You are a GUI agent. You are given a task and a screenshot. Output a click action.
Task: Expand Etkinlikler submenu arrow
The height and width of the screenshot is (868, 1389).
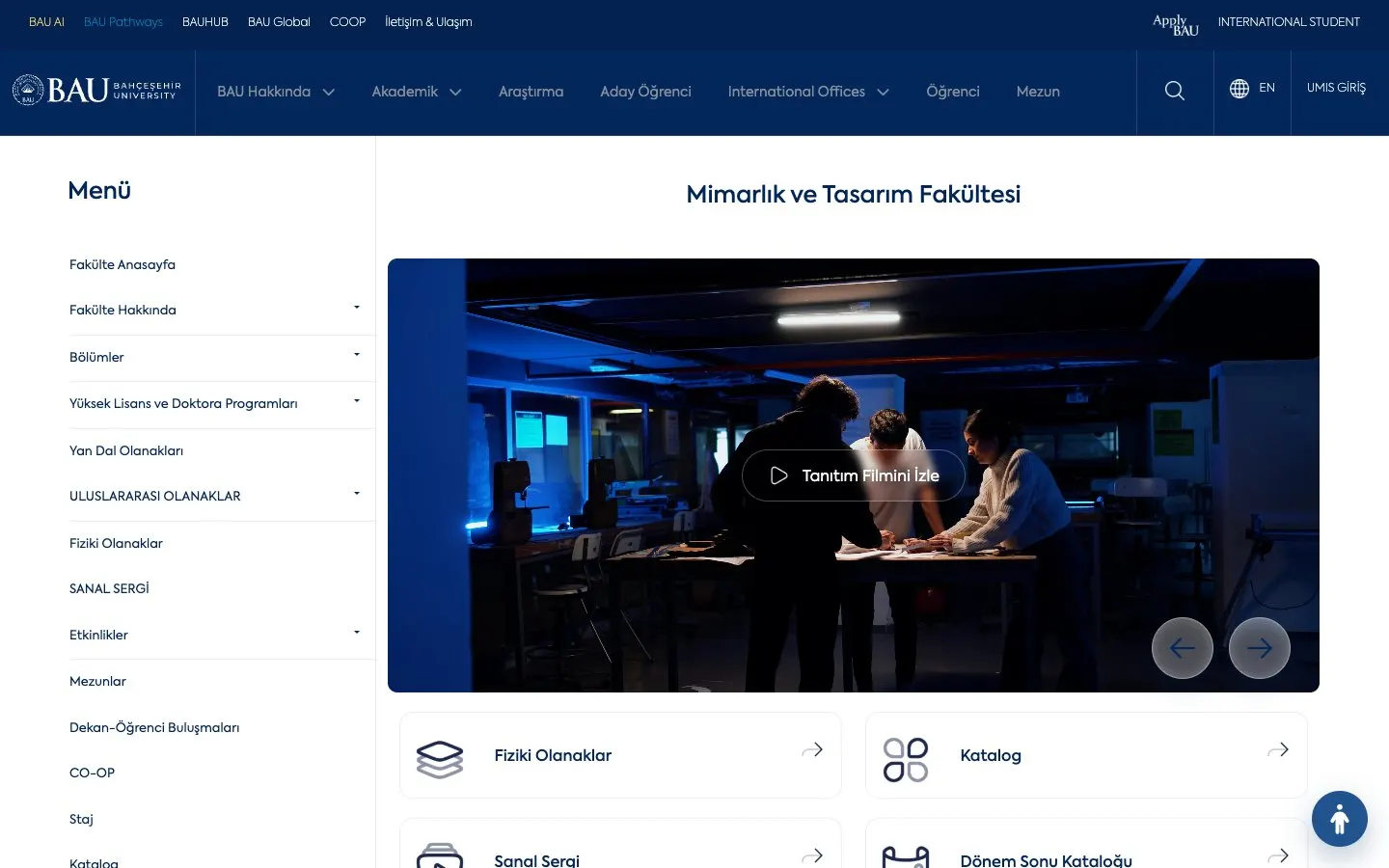[357, 633]
